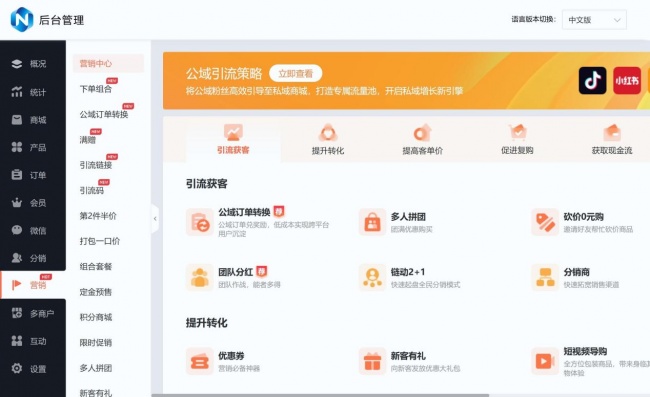Screen dimensions: 650x397
Task: Open 新客有礼 in the submenu list
Action: click(96, 392)
